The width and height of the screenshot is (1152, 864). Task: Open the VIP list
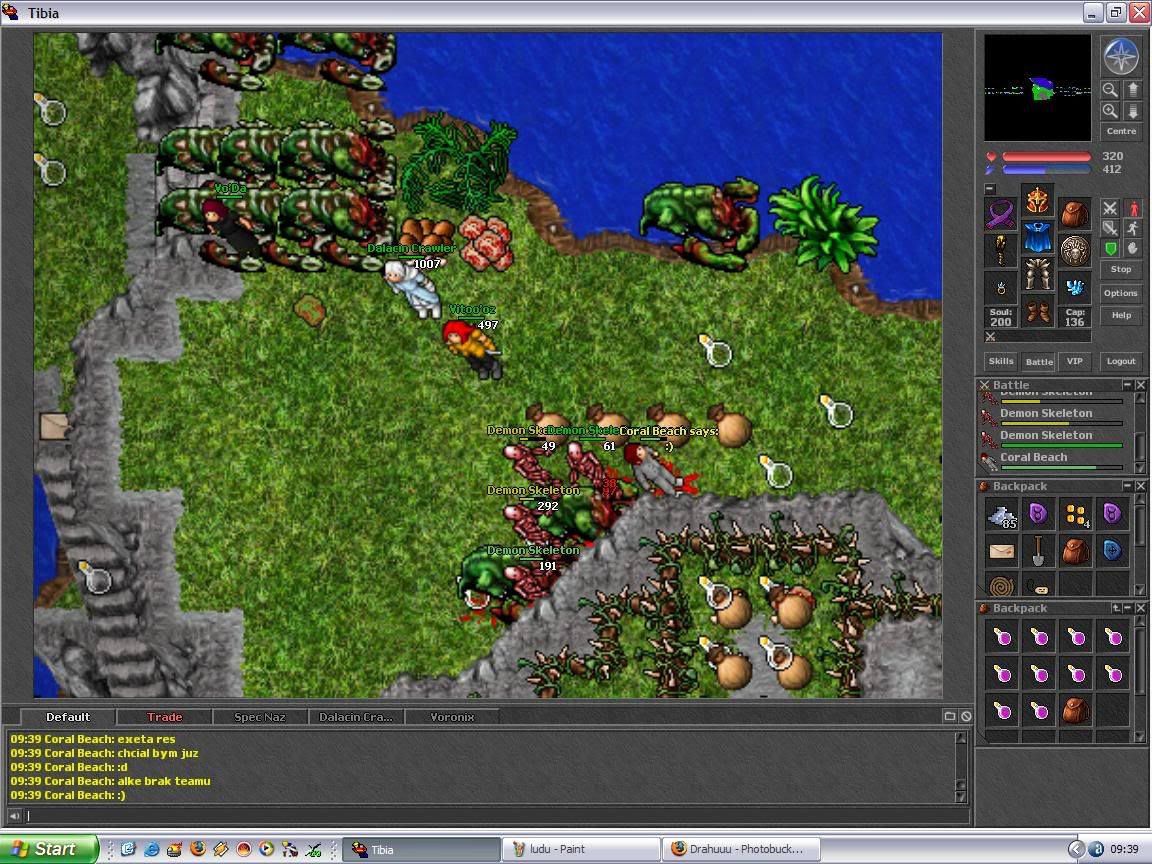[x=1074, y=361]
